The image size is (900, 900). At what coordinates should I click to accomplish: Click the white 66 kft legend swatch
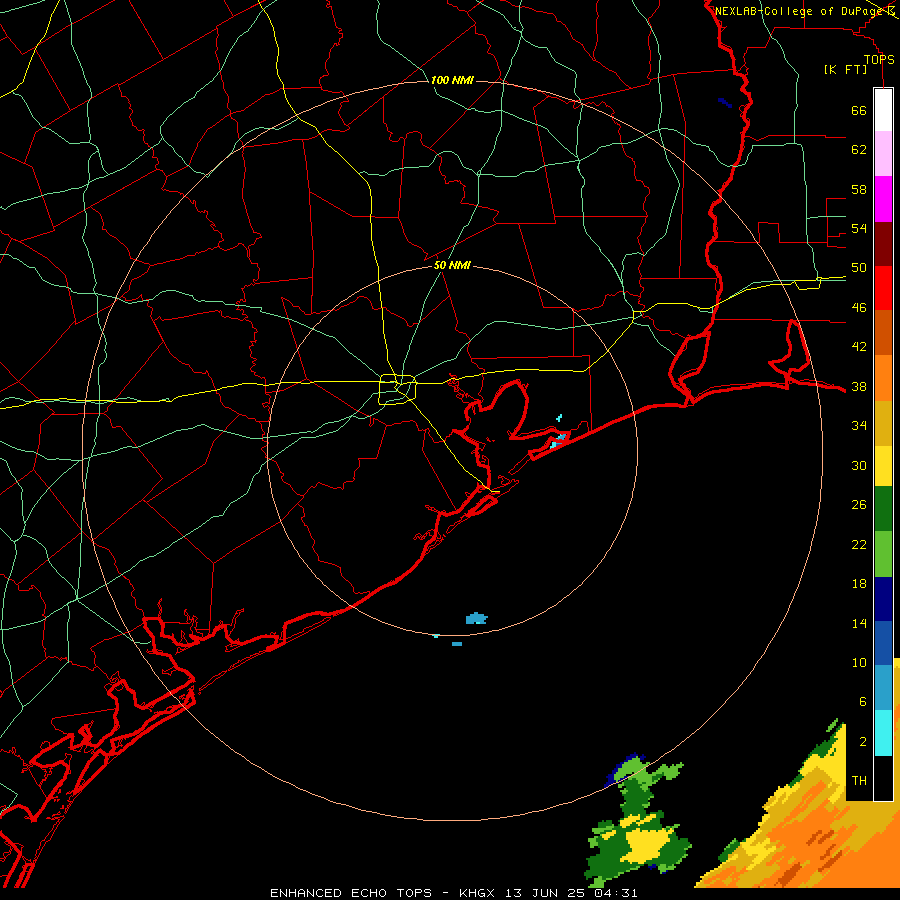(x=883, y=110)
